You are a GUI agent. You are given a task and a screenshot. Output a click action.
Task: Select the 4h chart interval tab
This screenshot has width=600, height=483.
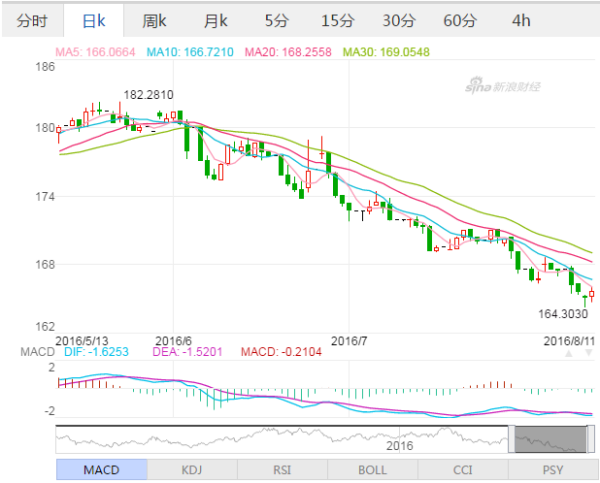coord(521,21)
